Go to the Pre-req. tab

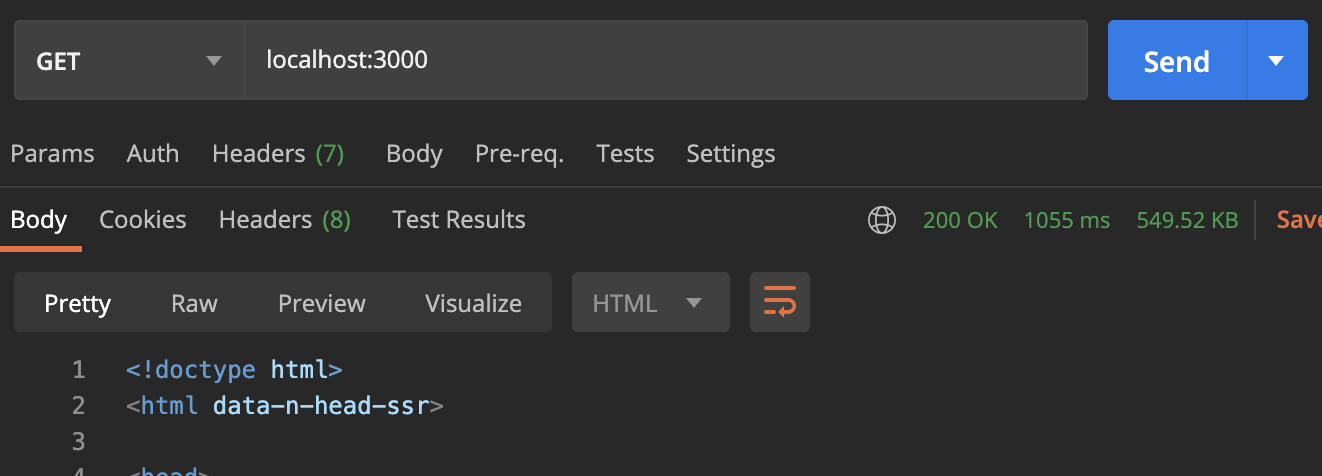click(x=519, y=154)
